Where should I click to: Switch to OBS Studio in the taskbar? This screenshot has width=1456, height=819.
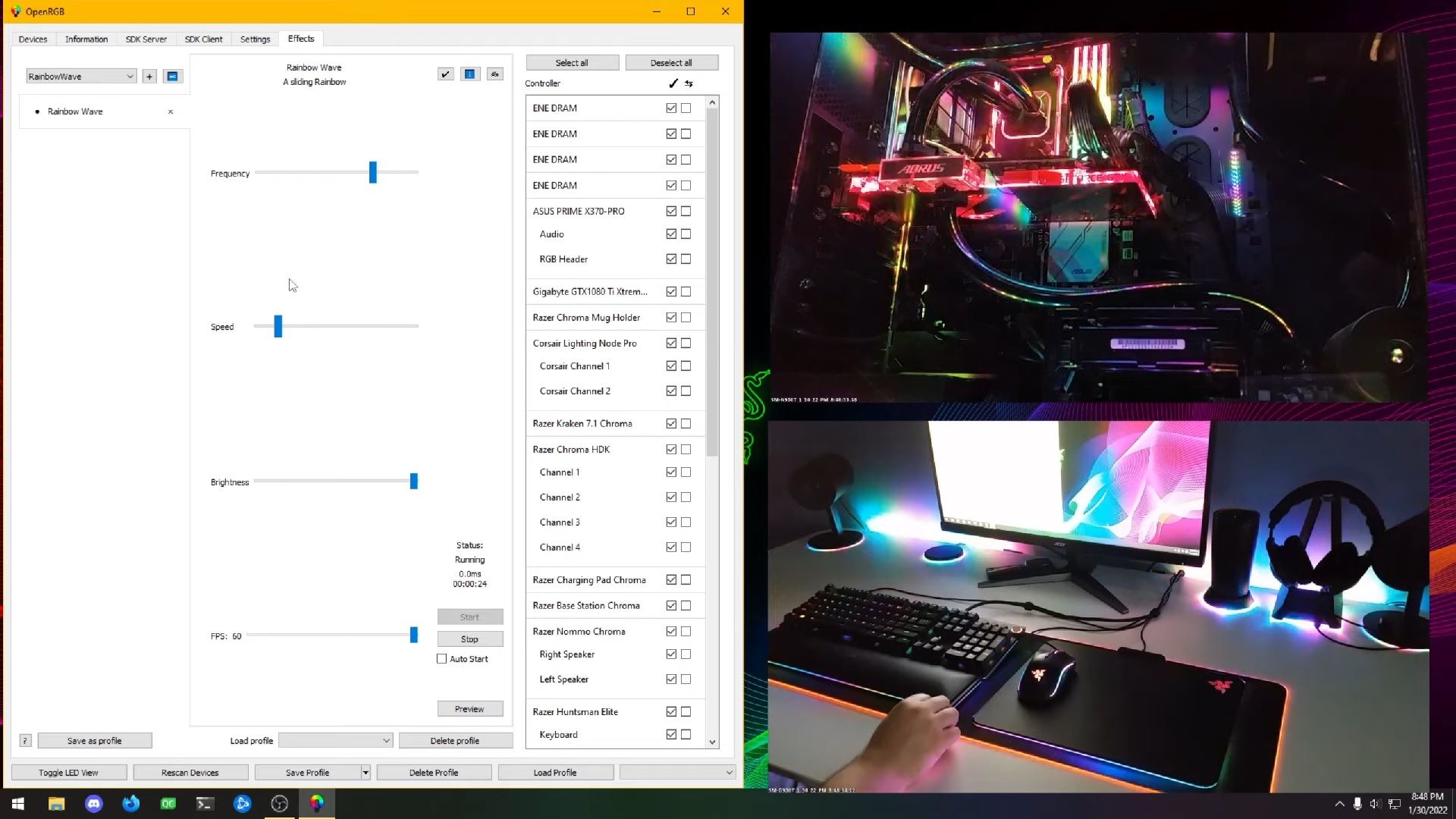tap(279, 804)
